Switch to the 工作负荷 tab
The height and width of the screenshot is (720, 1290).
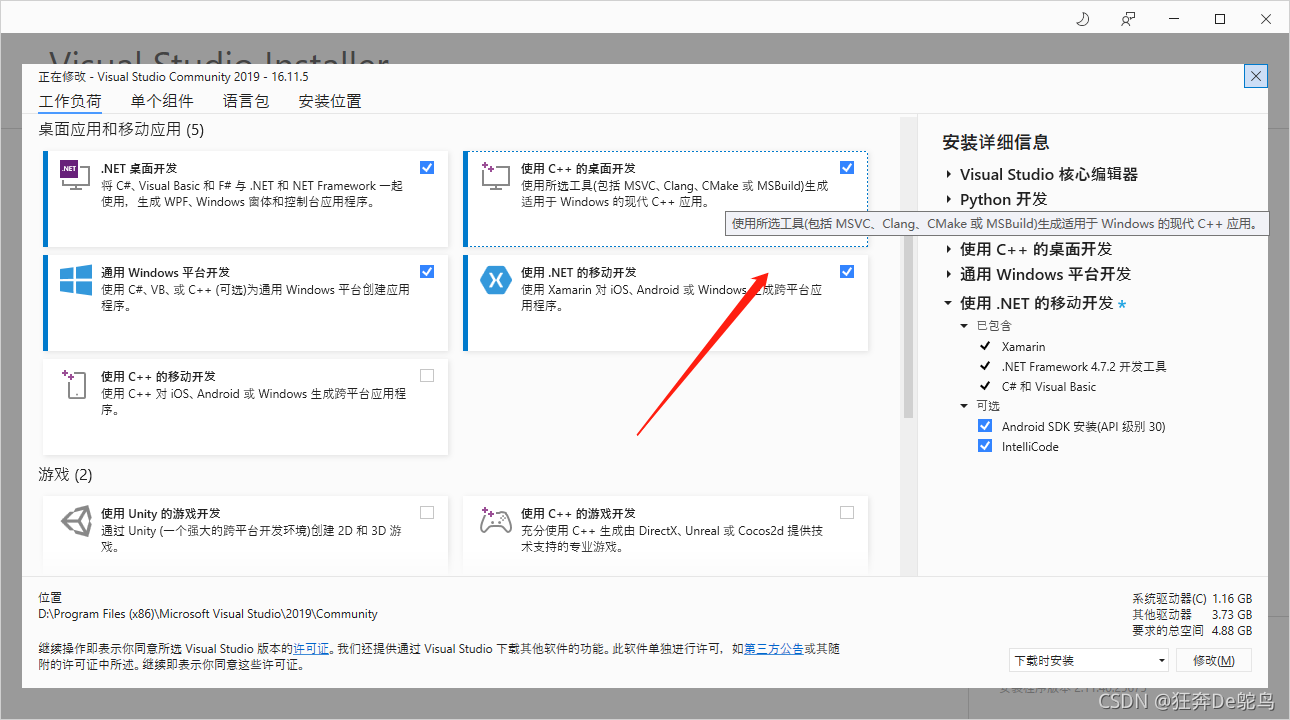[x=70, y=101]
